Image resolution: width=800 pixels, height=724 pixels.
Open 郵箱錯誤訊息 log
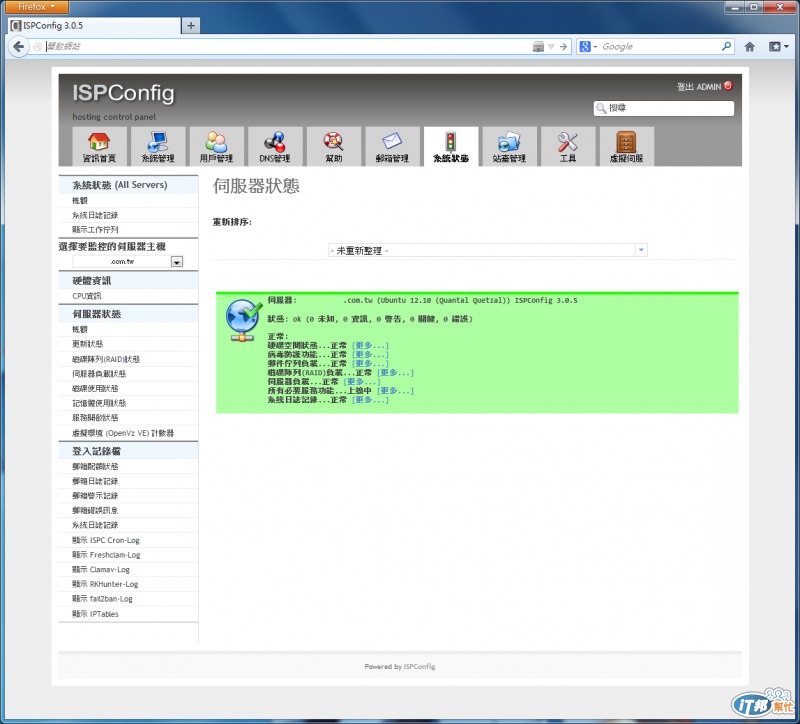pyautogui.click(x=95, y=510)
